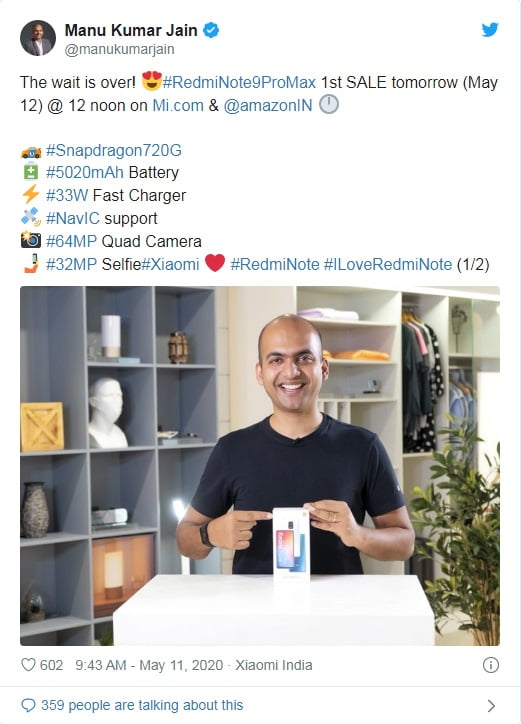Click the speech bubble reply icon
Viewport: 521px width, 724px height.
28,705
